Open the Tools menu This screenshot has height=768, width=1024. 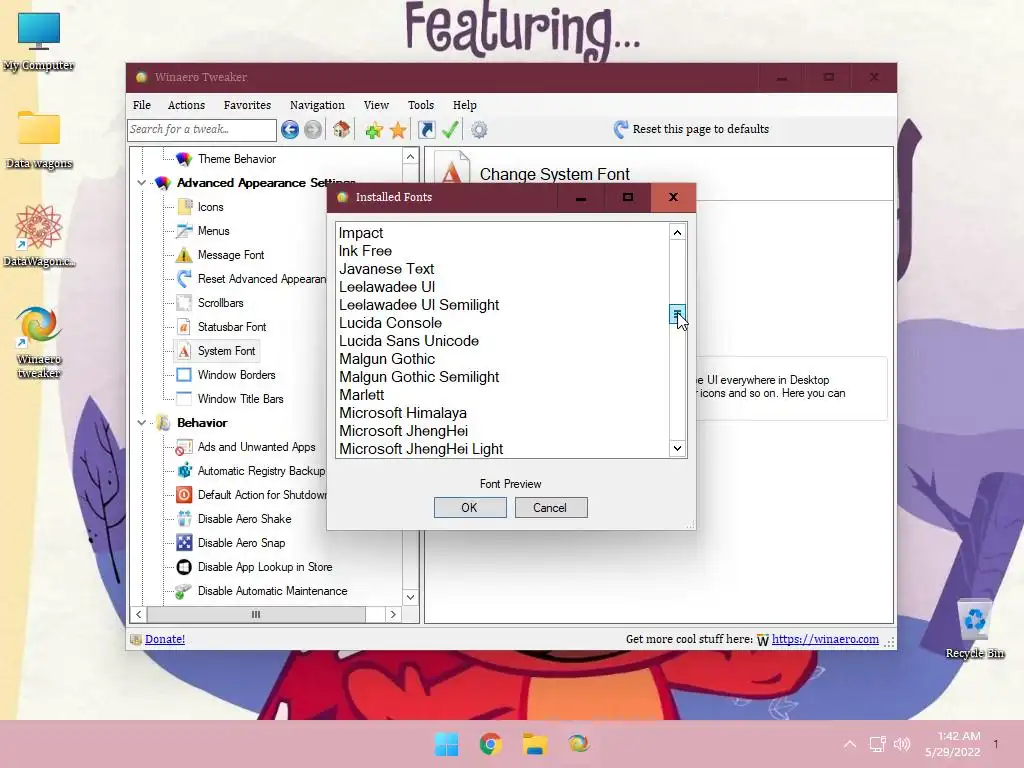click(421, 105)
